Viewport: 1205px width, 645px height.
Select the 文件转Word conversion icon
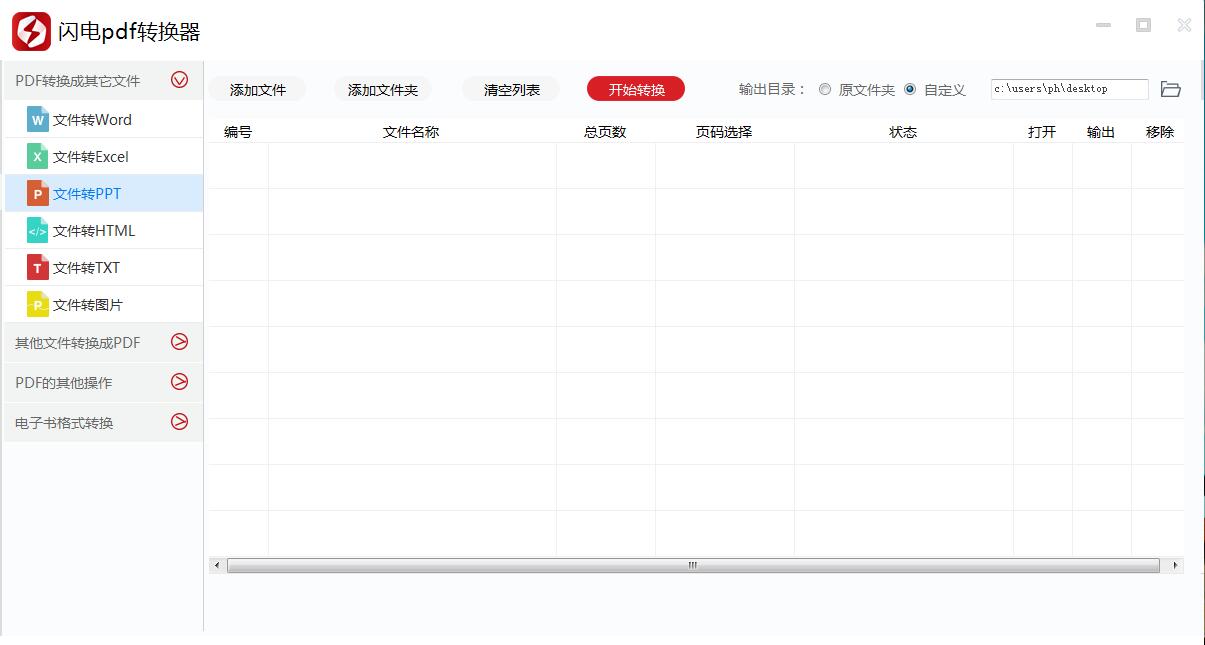[38, 119]
